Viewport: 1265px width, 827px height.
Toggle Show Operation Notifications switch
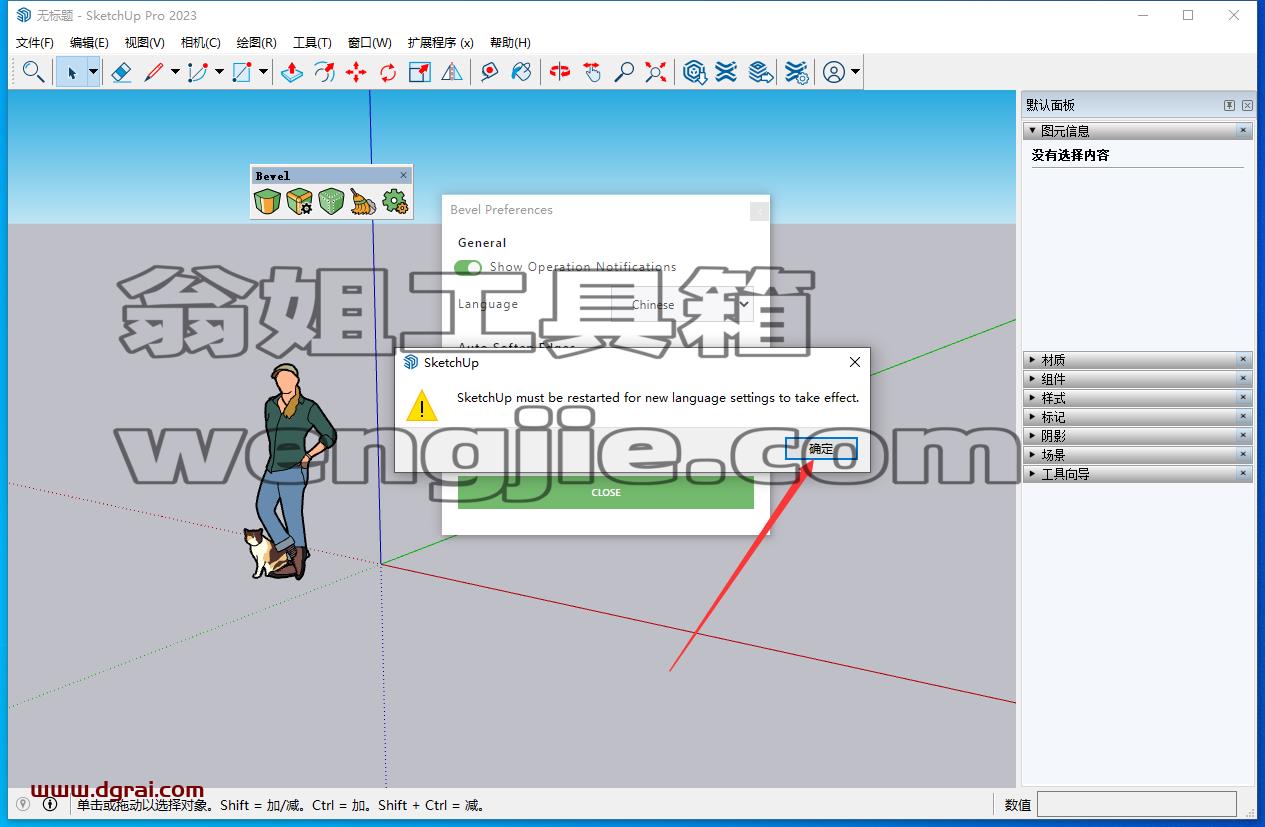pyautogui.click(x=468, y=267)
